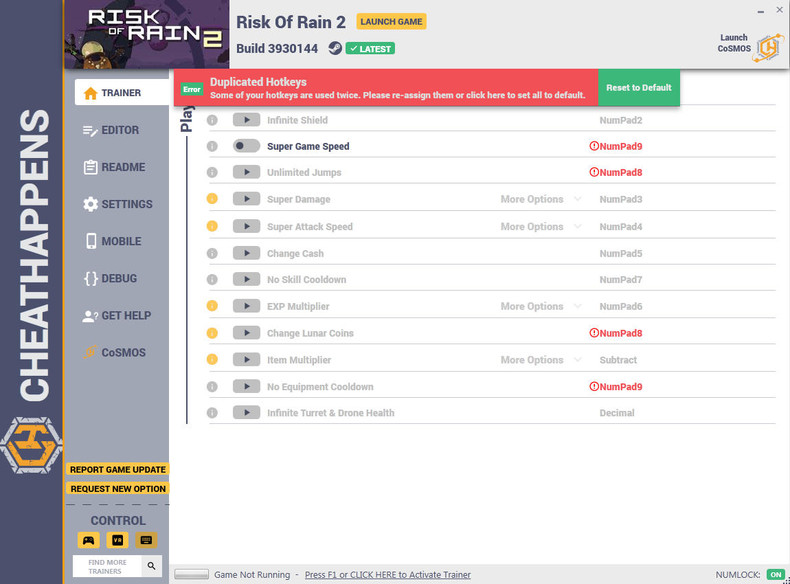This screenshot has height=584, width=790.
Task: Open the EDITOR tab
Action: (x=111, y=130)
